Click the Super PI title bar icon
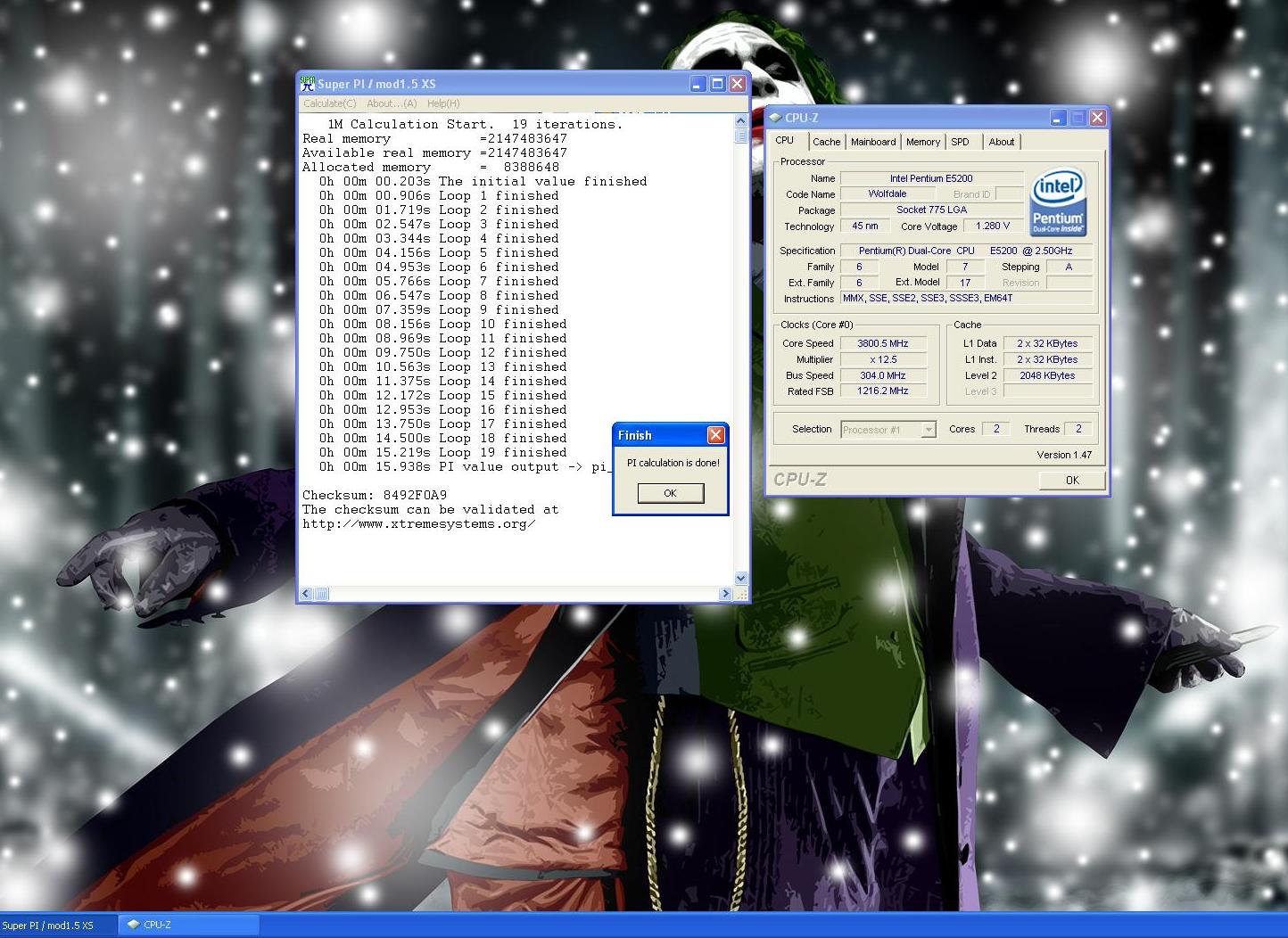Viewport: 1288px width, 938px height. 308,84
